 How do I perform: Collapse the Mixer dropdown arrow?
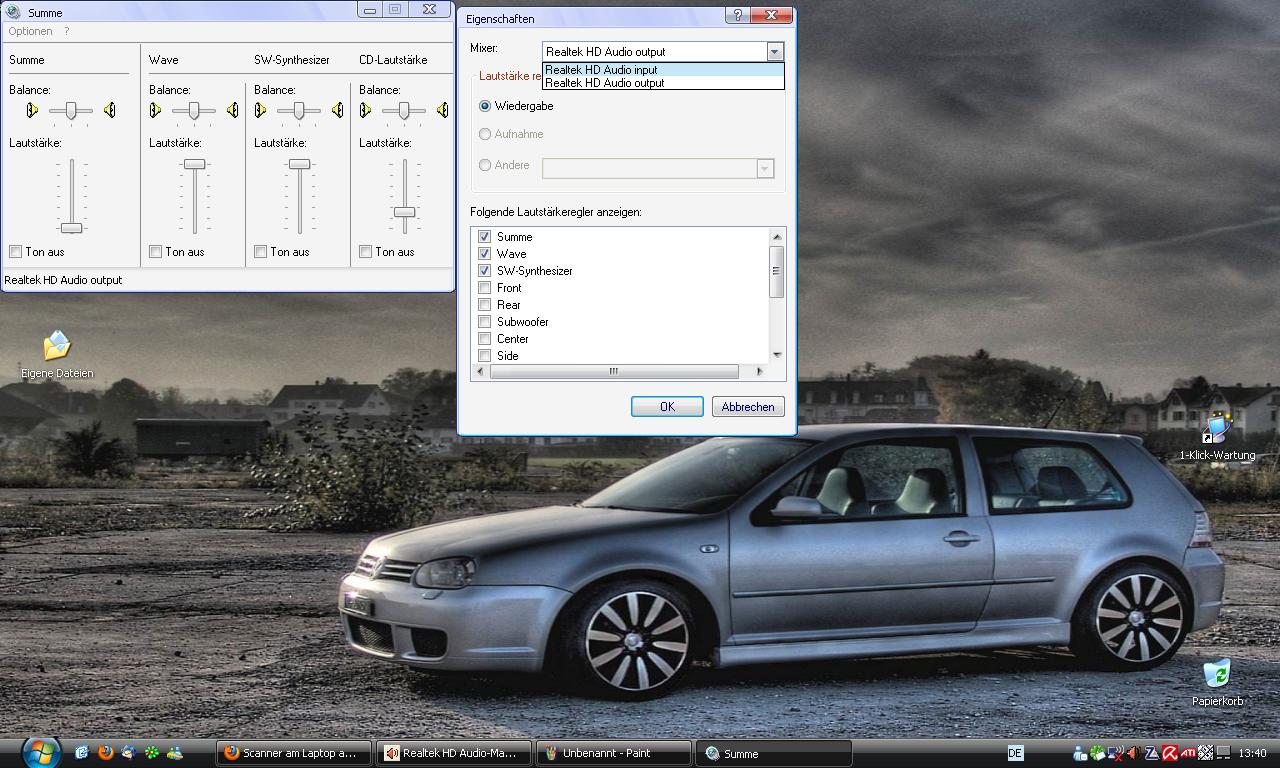coord(775,51)
